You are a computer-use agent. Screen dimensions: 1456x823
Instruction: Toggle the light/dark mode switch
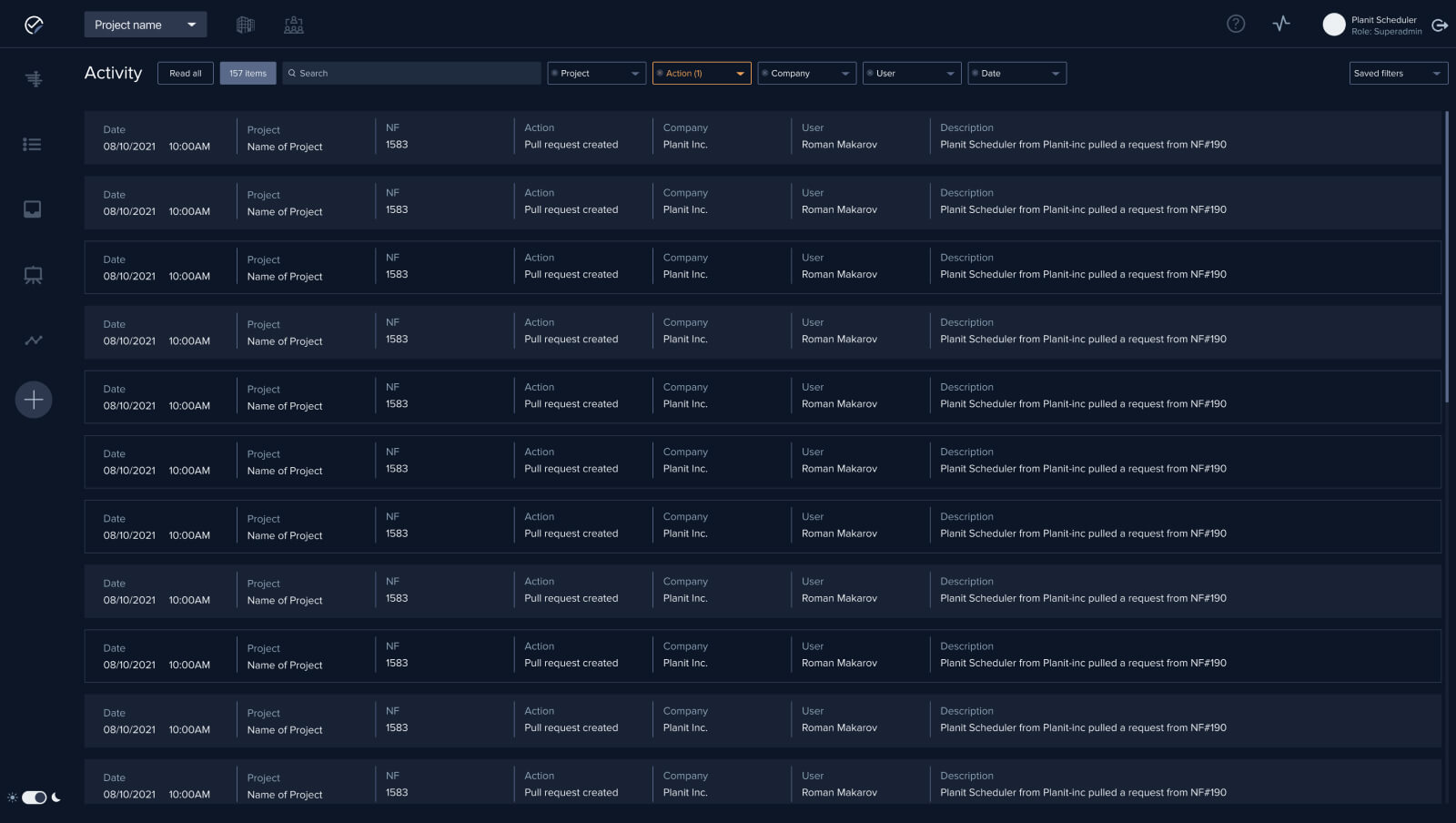click(35, 798)
